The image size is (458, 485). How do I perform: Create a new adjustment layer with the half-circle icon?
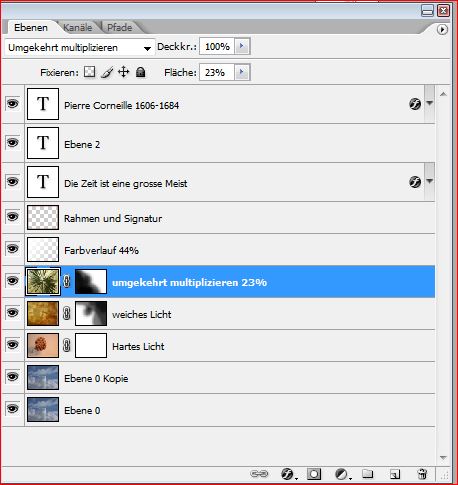pos(342,474)
